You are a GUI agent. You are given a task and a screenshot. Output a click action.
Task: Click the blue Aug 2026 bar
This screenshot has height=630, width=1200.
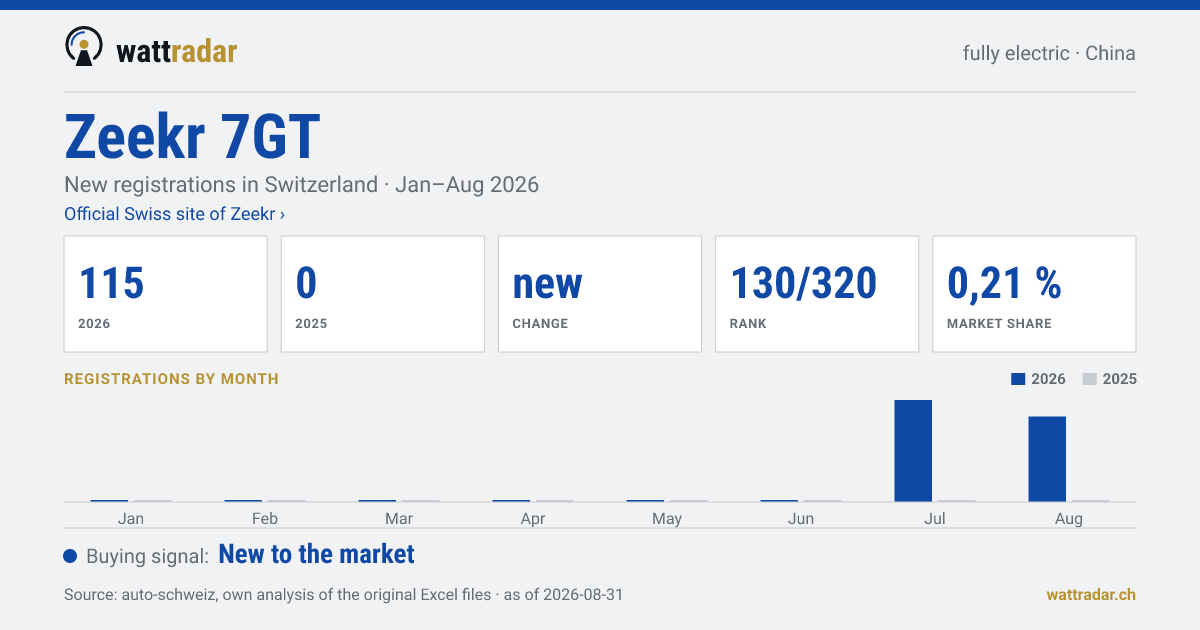point(1047,459)
